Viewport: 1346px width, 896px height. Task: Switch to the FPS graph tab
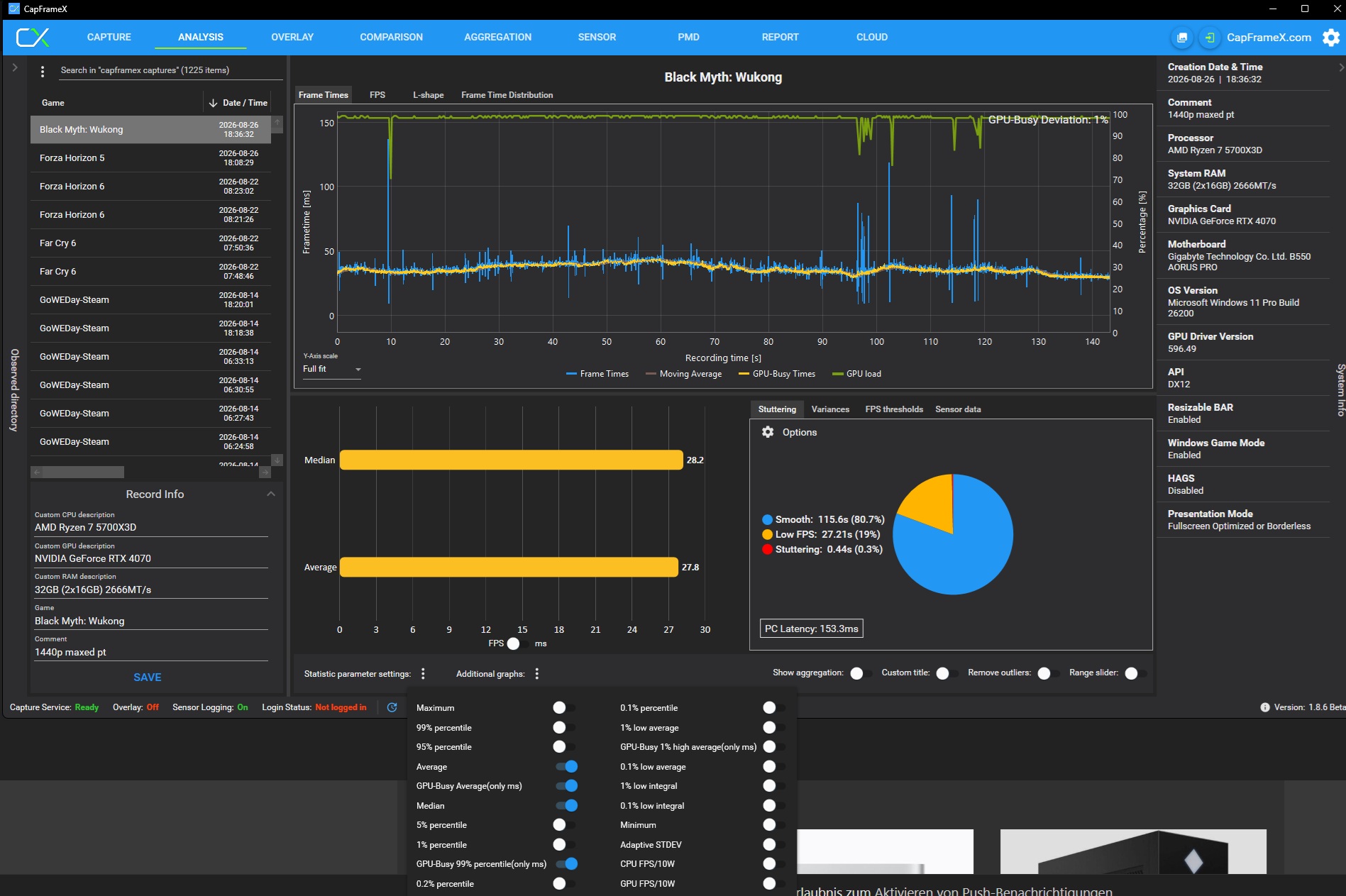377,95
